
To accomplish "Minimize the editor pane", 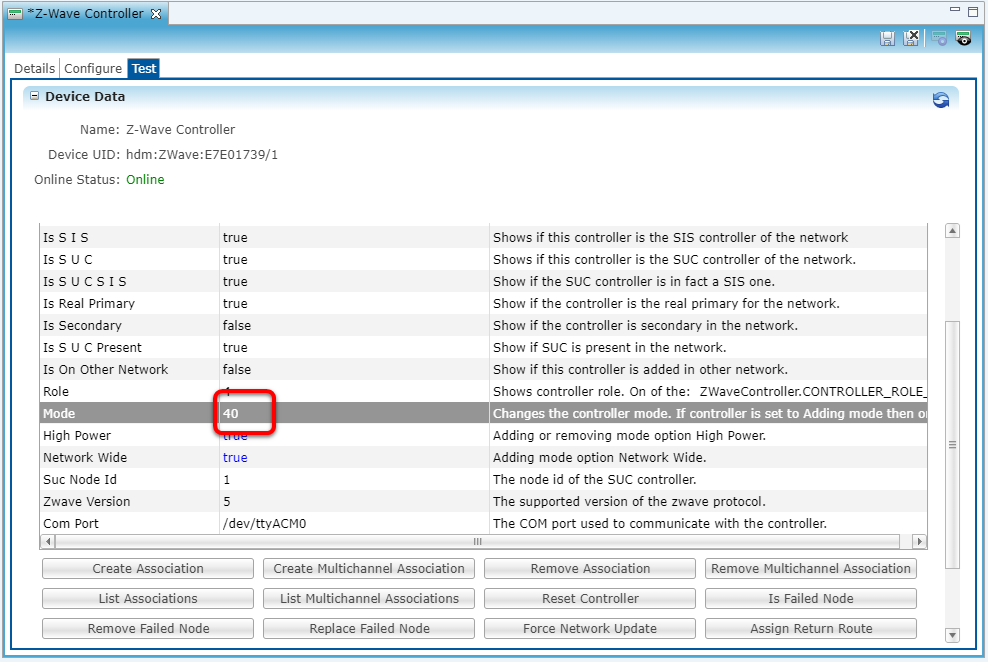I will point(955,9).
